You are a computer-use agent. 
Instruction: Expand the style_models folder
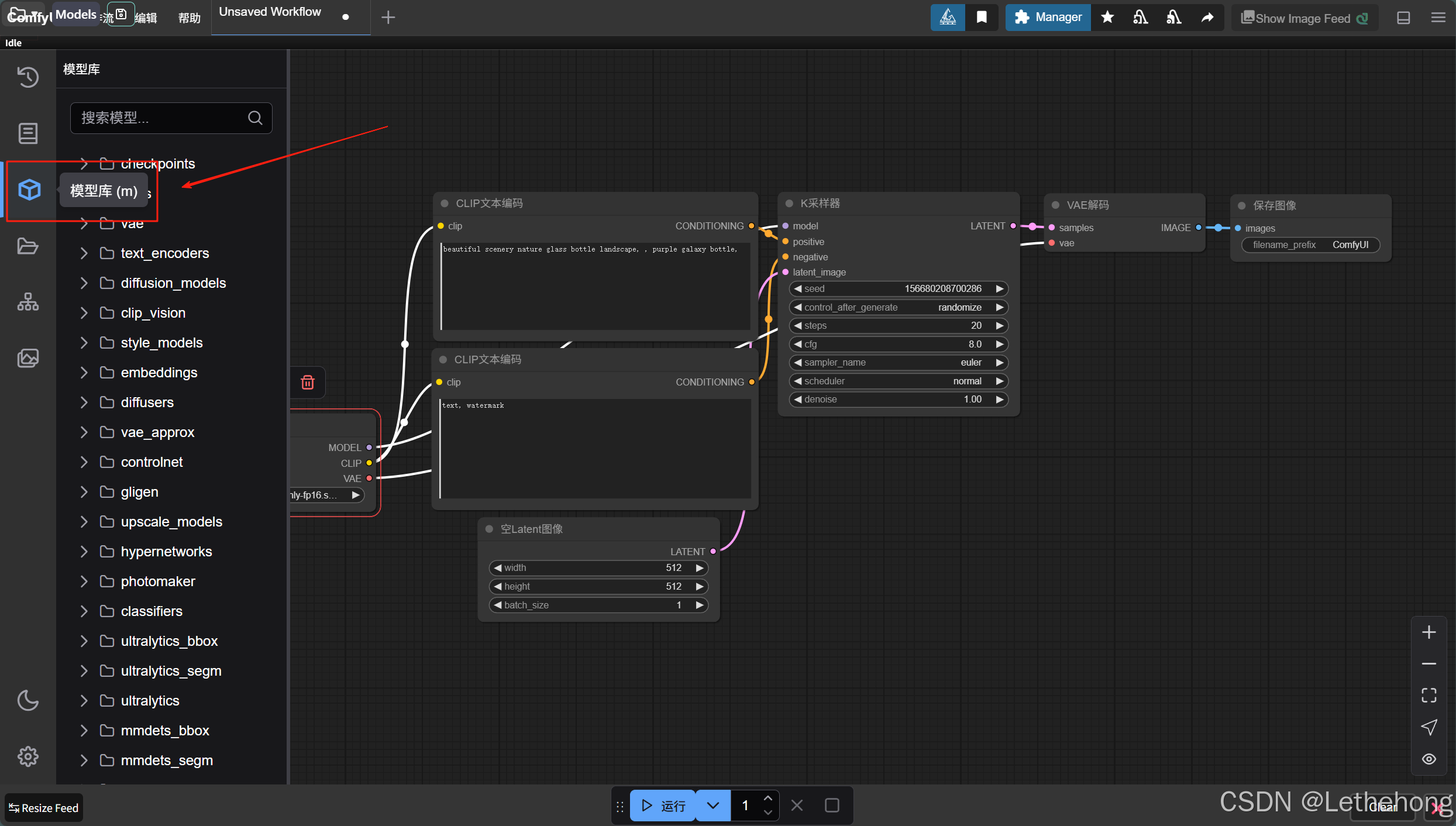[x=84, y=343]
